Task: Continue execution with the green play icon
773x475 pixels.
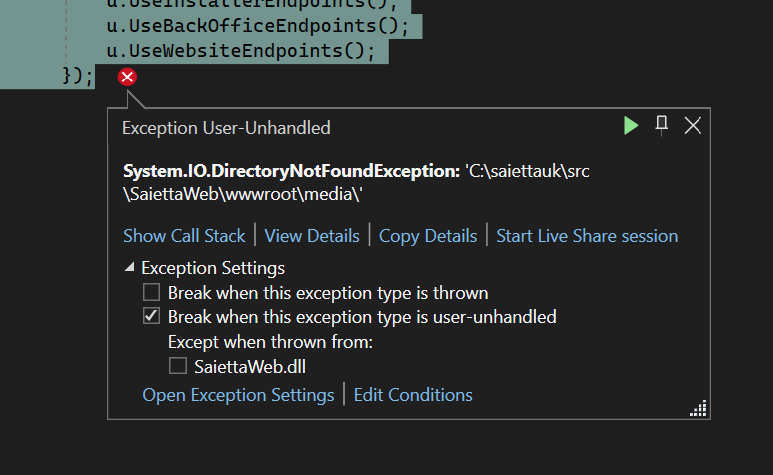Action: [630, 125]
